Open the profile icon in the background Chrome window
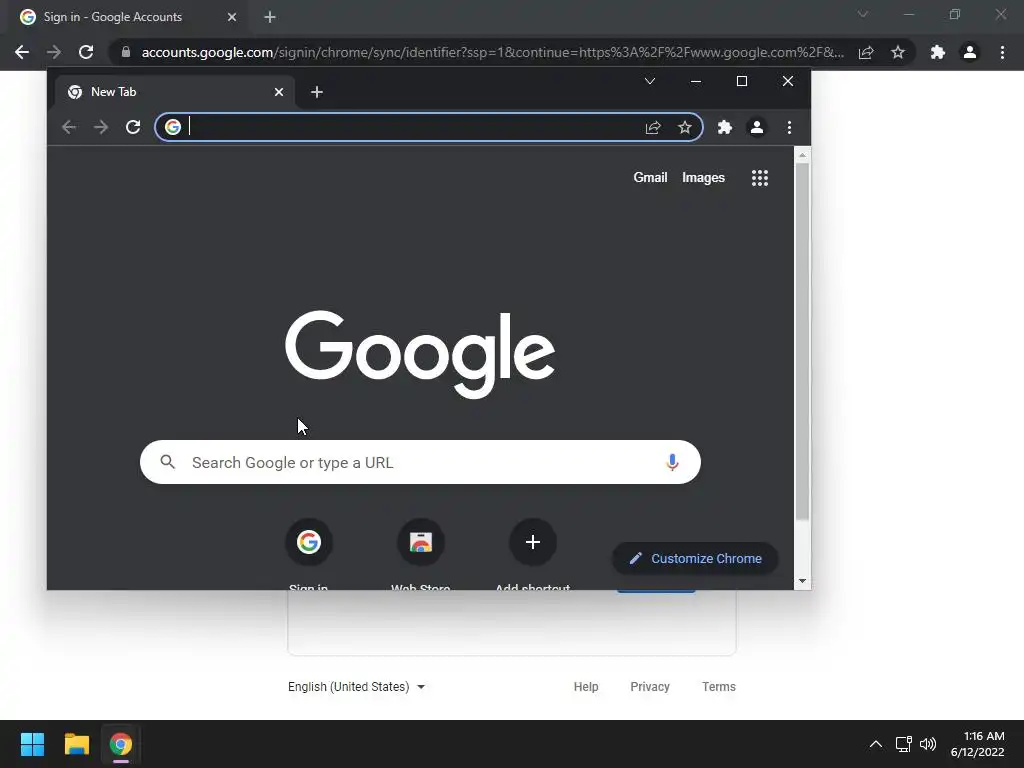Image resolution: width=1024 pixels, height=768 pixels. click(970, 52)
